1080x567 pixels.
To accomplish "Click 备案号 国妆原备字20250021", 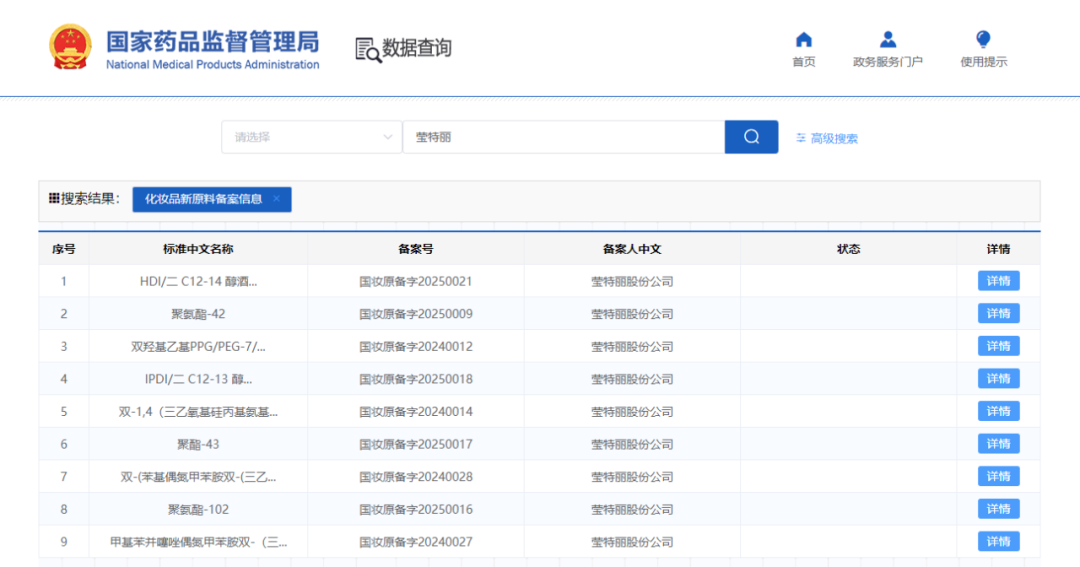I will coord(415,281).
